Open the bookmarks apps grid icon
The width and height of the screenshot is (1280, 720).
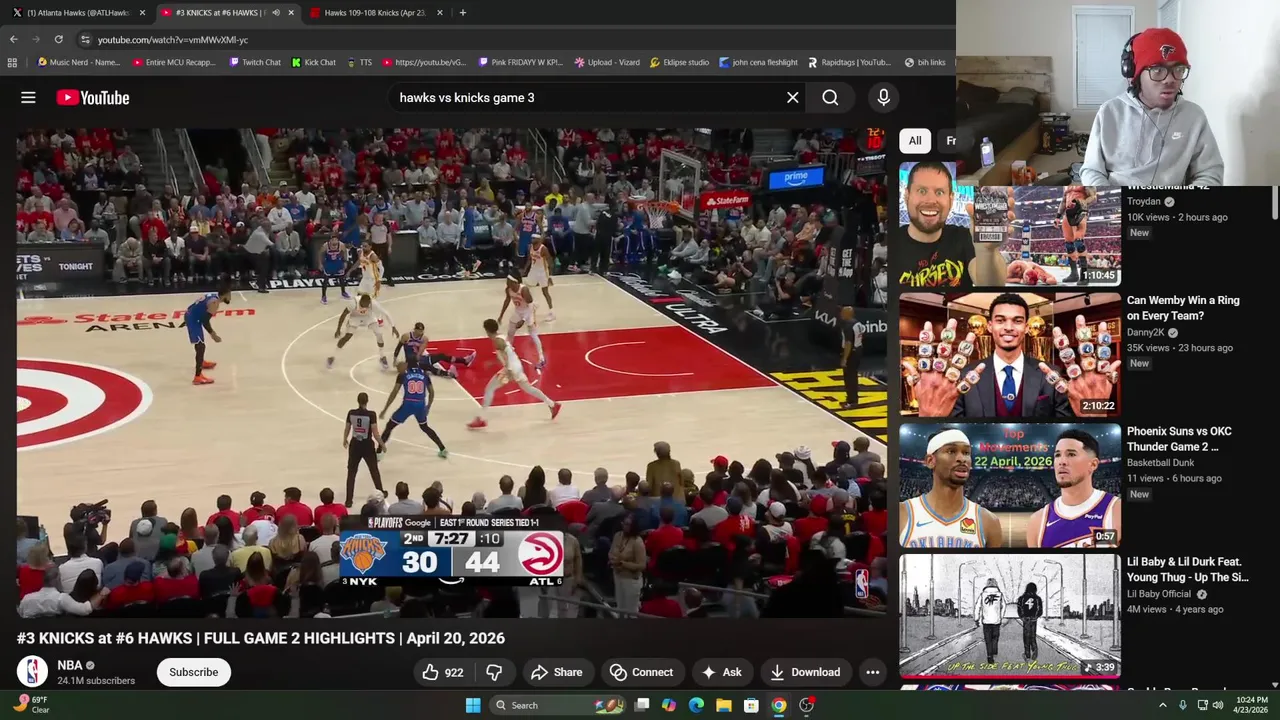click(x=12, y=62)
